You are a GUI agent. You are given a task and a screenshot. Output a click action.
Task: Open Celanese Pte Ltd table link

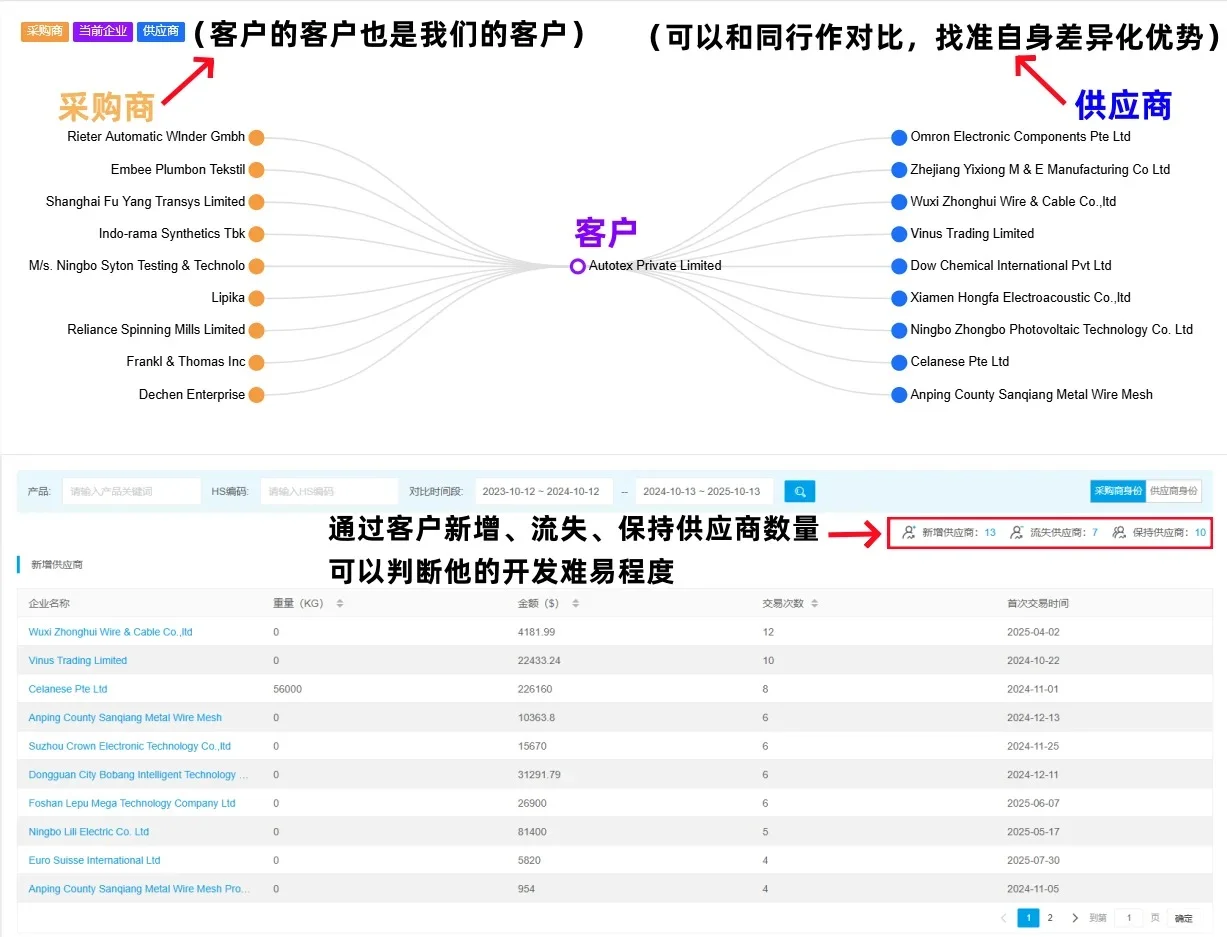(68, 689)
